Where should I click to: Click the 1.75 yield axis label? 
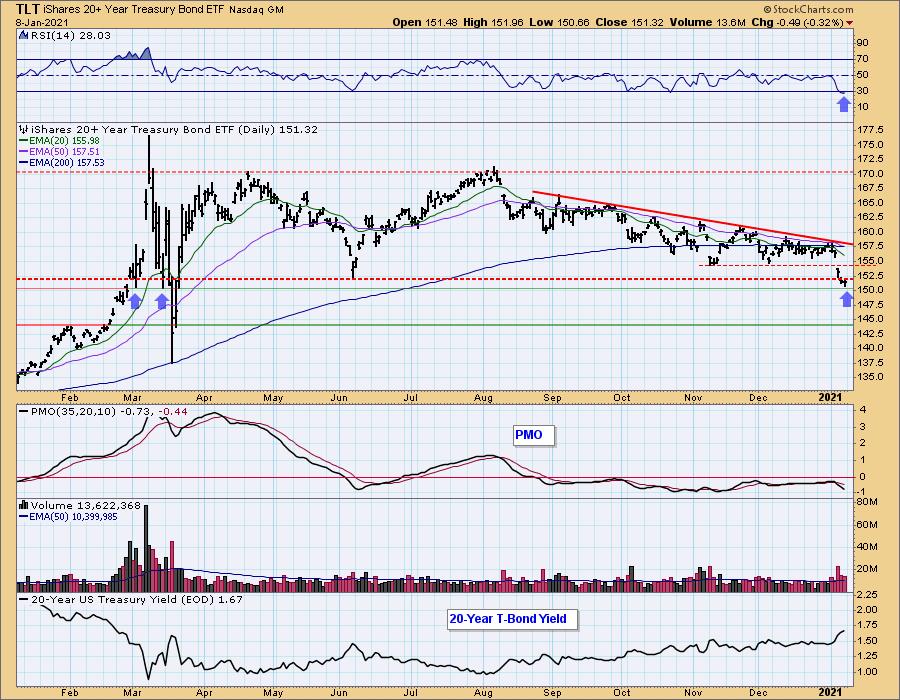tap(867, 625)
